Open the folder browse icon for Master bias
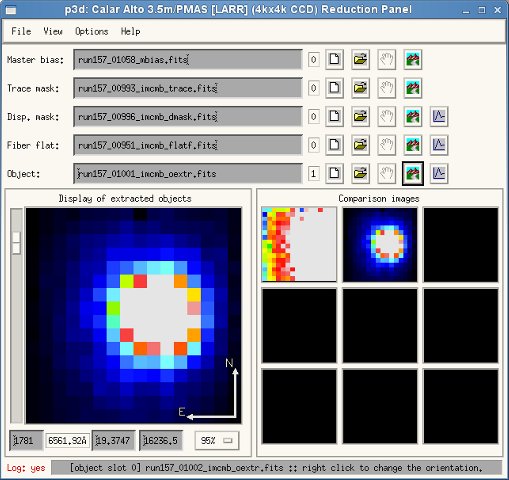Screen dimensions: 509x480 pos(360,60)
